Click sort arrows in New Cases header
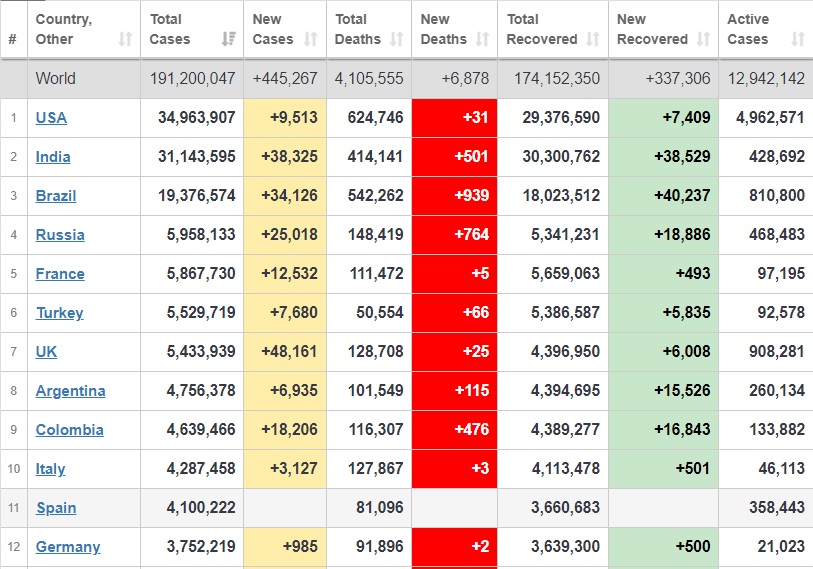813x569 pixels. [x=311, y=40]
